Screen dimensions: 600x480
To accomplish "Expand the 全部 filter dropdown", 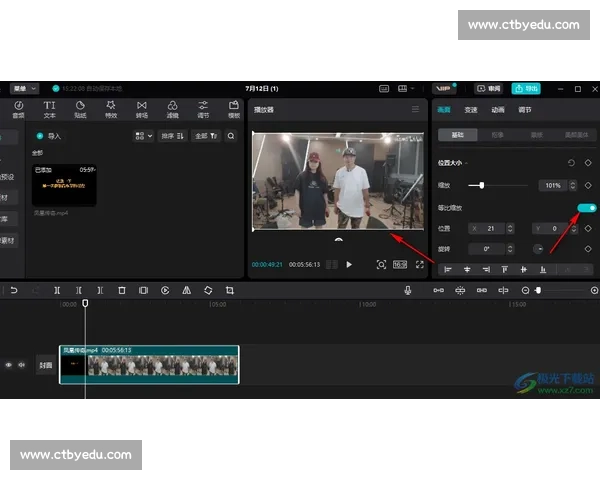I will tap(204, 136).
